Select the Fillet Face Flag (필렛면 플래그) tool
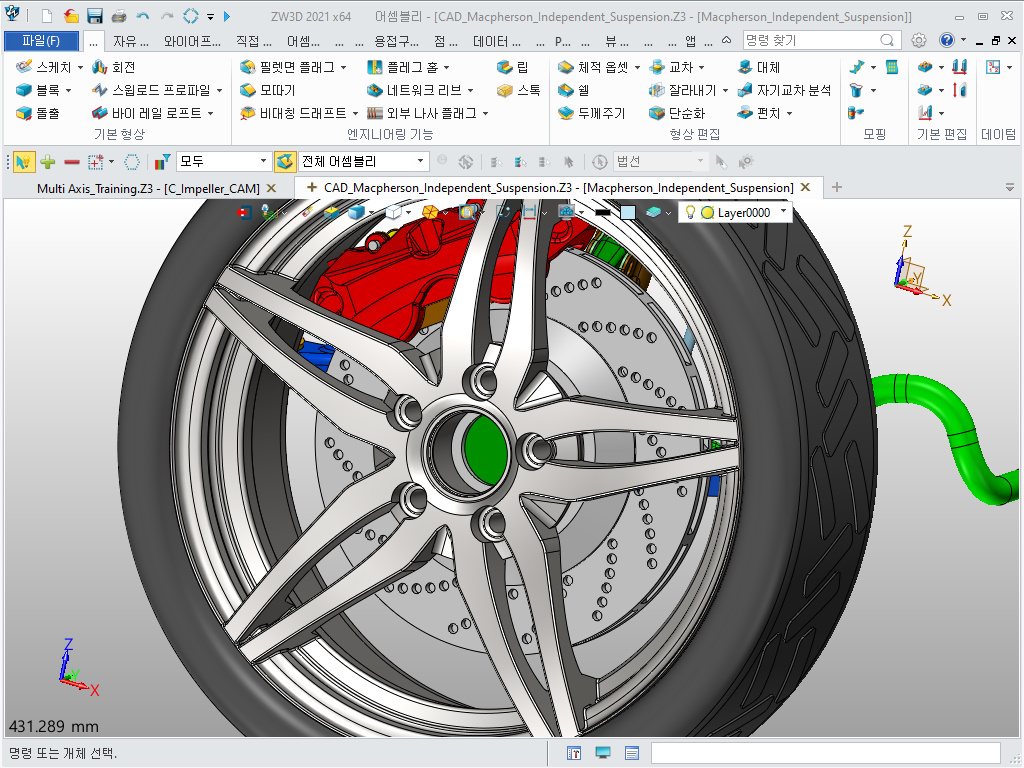Viewport: 1024px width, 768px height. click(288, 67)
